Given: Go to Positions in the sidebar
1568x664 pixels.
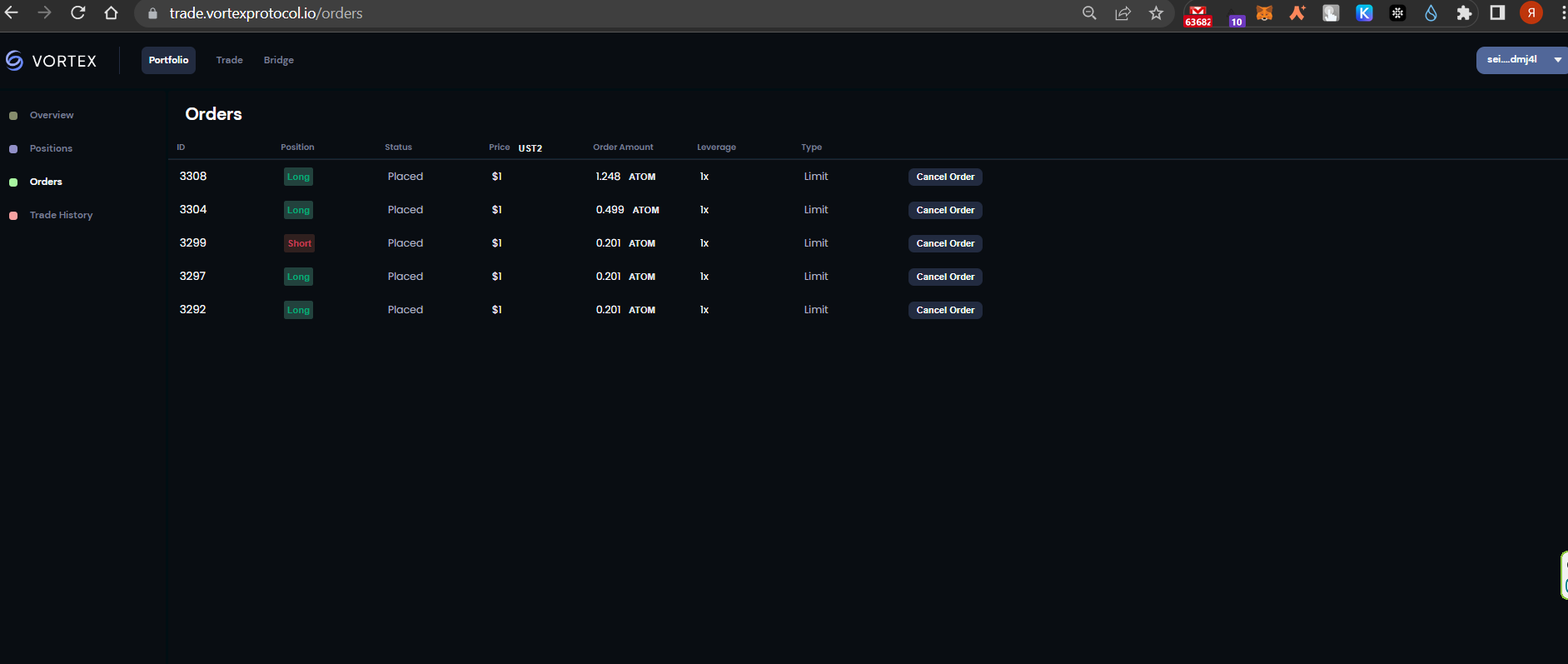Looking at the screenshot, I should pos(51,148).
